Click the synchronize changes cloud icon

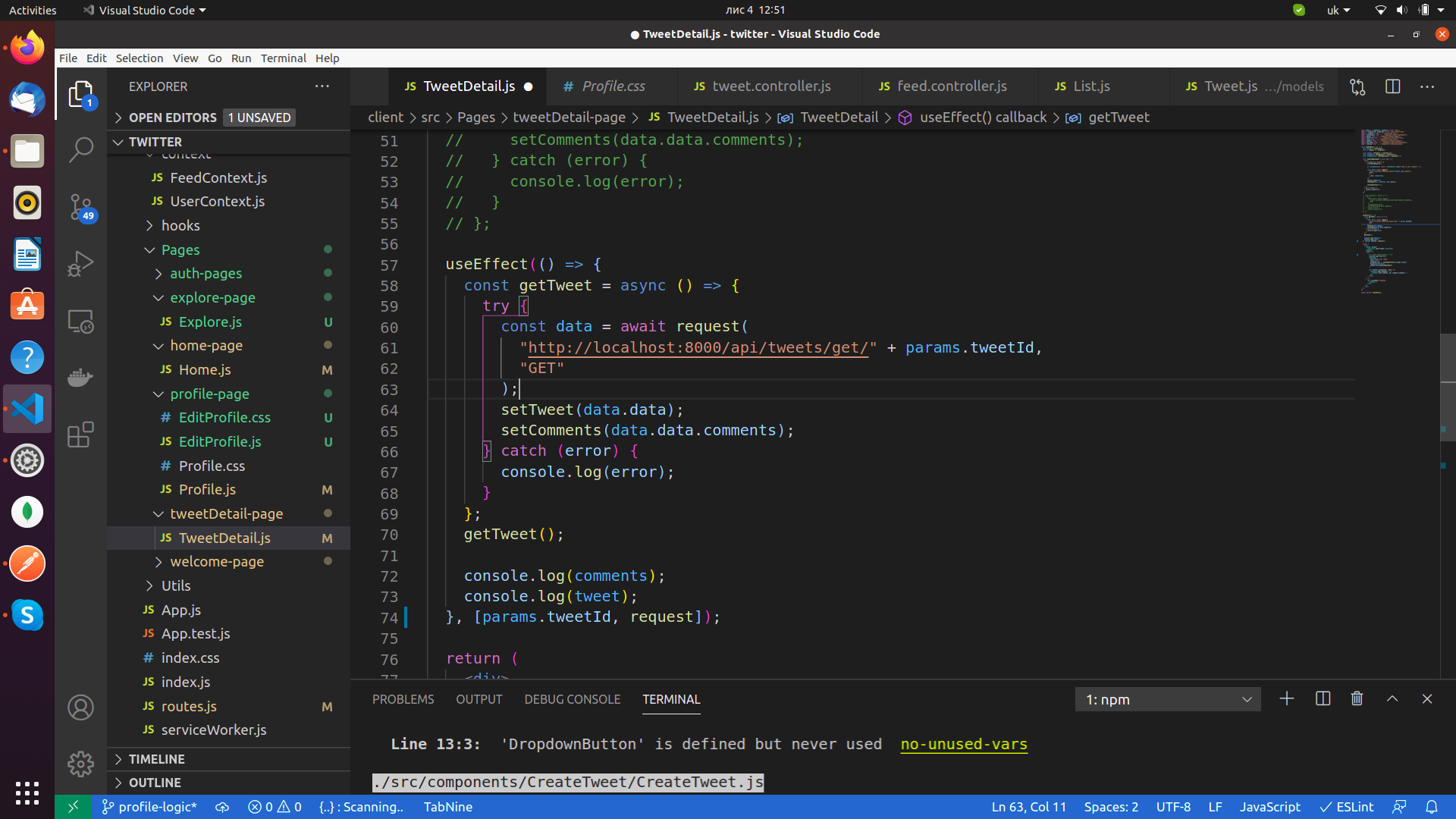(222, 807)
